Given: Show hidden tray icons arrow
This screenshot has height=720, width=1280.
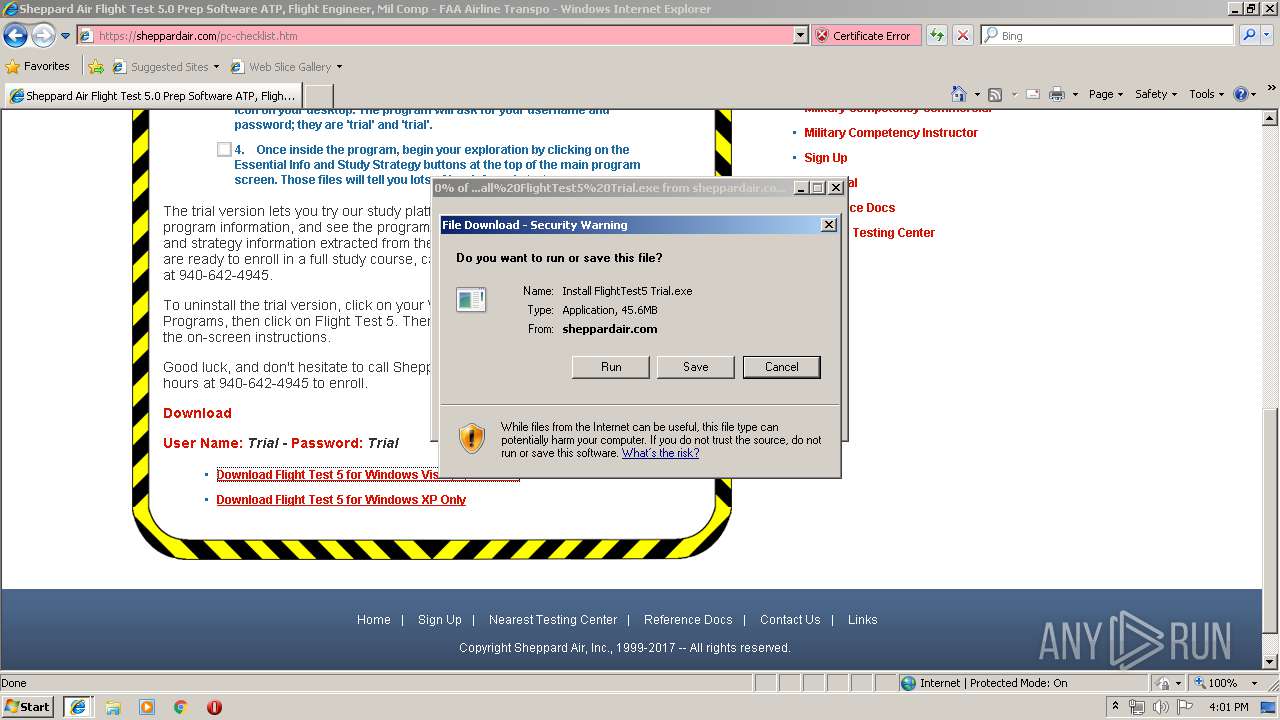Looking at the screenshot, I should point(1115,707).
